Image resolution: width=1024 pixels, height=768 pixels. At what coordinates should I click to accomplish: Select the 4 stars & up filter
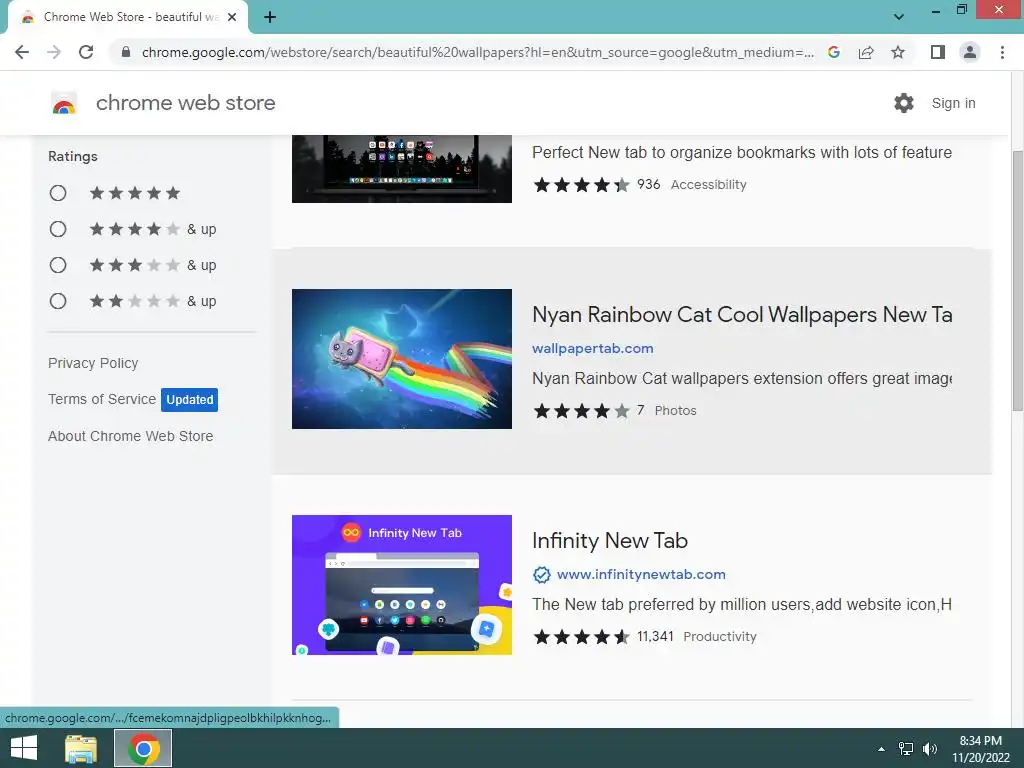click(x=58, y=229)
